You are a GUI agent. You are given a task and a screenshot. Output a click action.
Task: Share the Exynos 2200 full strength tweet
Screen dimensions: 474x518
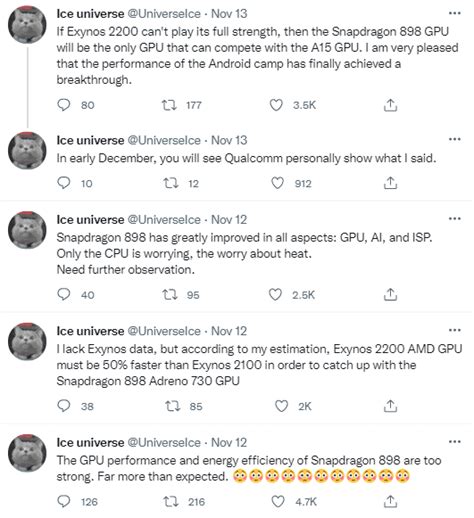390,105
